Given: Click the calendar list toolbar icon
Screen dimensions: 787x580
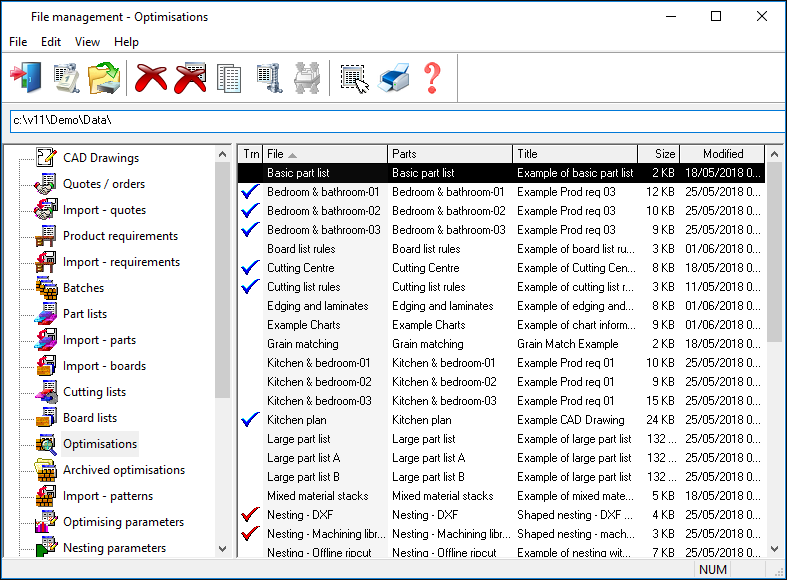Looking at the screenshot, I should point(67,78).
